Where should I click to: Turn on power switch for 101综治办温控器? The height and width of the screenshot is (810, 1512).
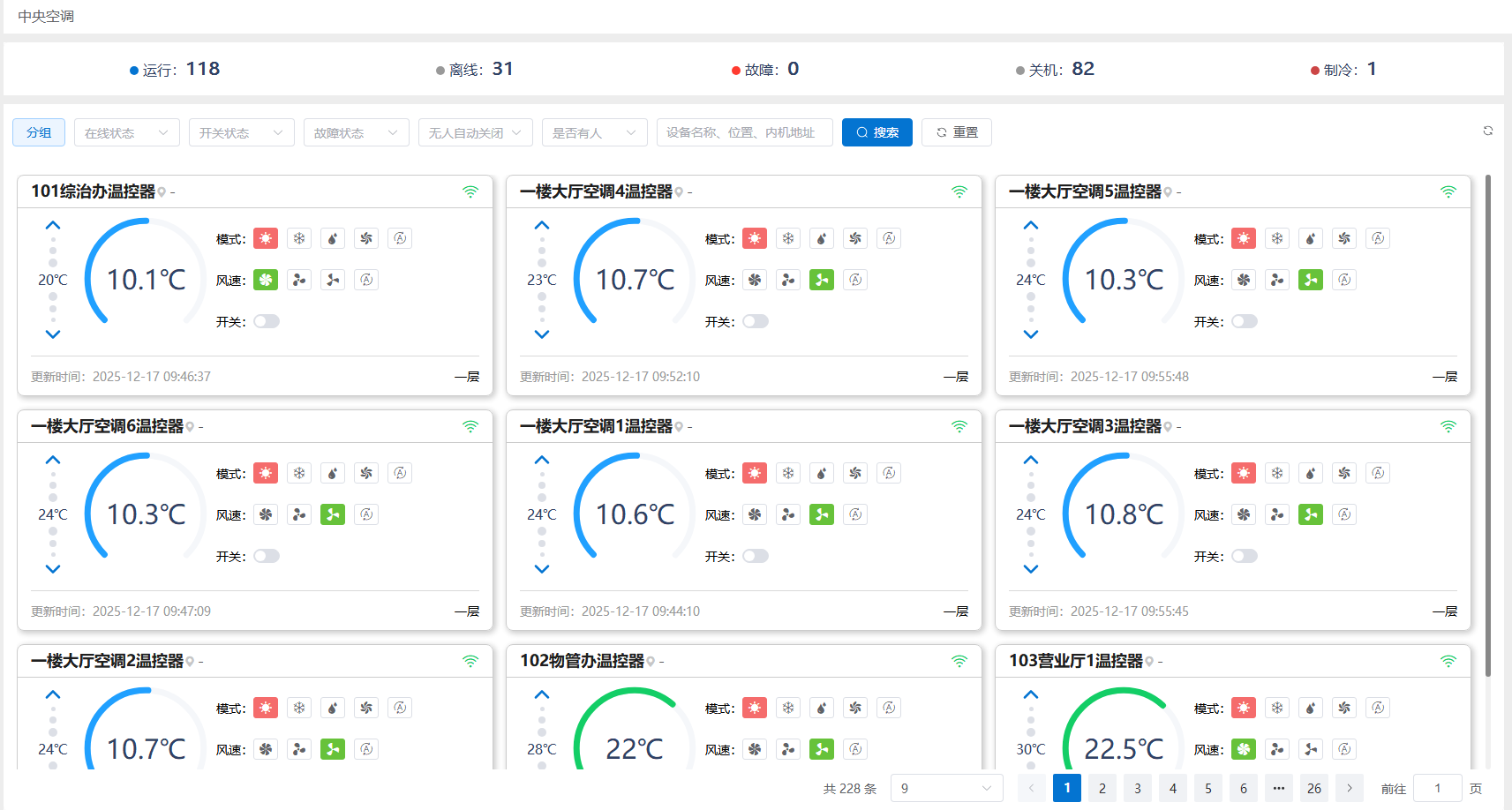[267, 321]
